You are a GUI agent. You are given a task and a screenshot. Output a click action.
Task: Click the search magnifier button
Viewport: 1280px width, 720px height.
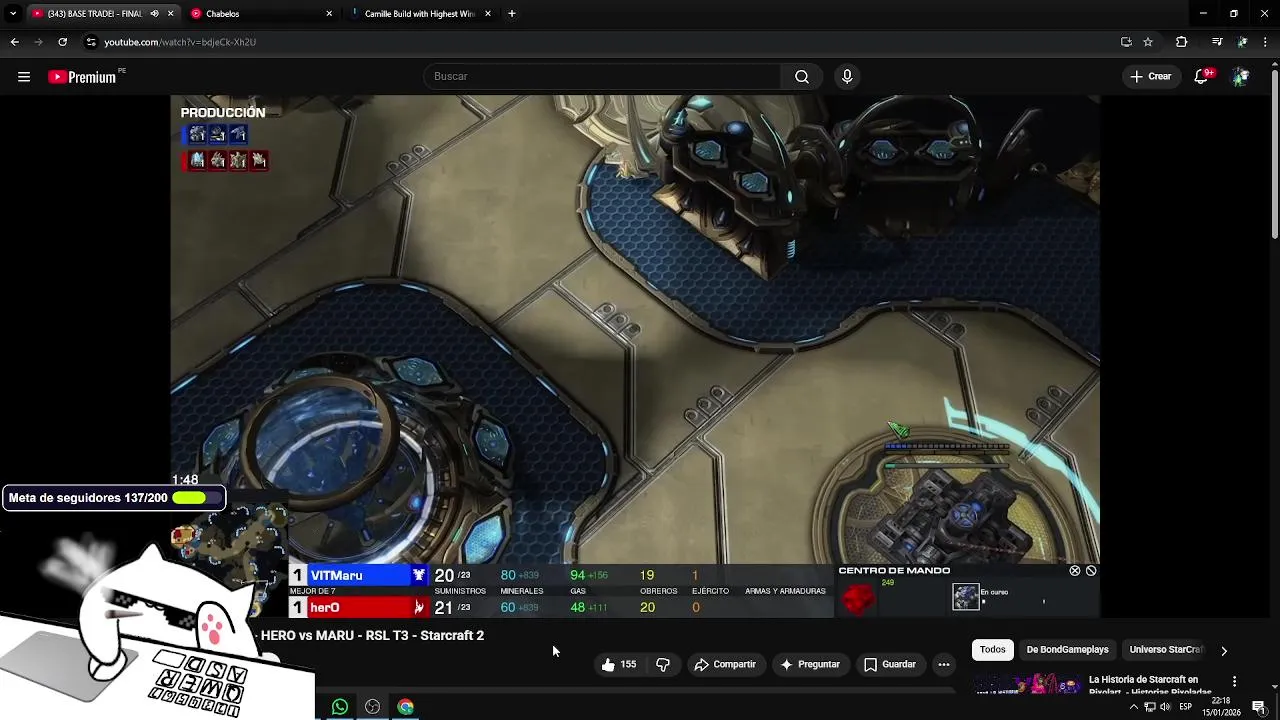click(x=802, y=77)
